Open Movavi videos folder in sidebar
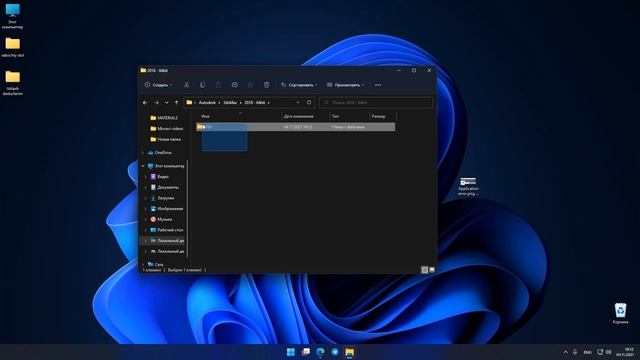This screenshot has height=360, width=640. pyautogui.click(x=167, y=129)
